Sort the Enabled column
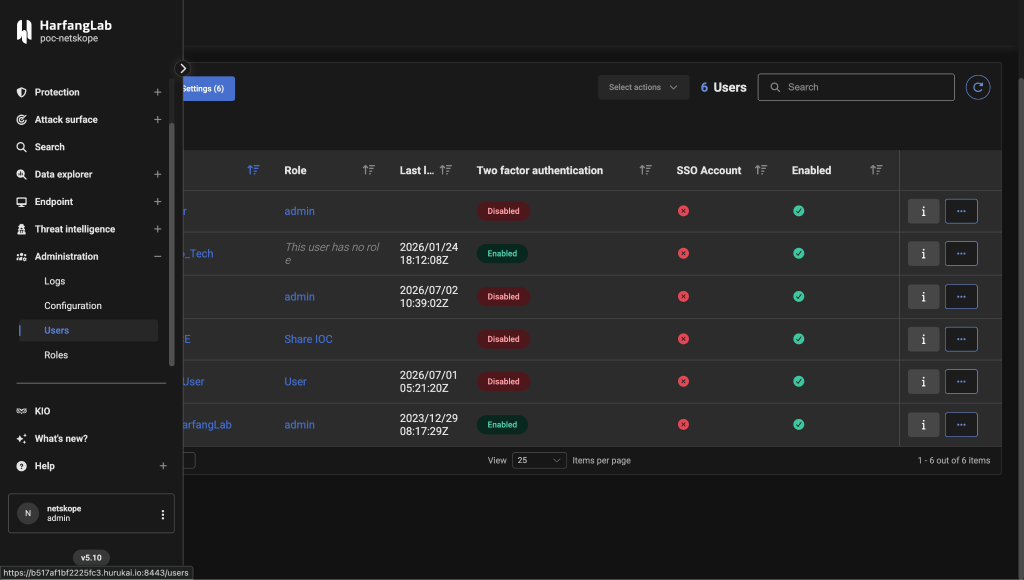 pos(876,170)
